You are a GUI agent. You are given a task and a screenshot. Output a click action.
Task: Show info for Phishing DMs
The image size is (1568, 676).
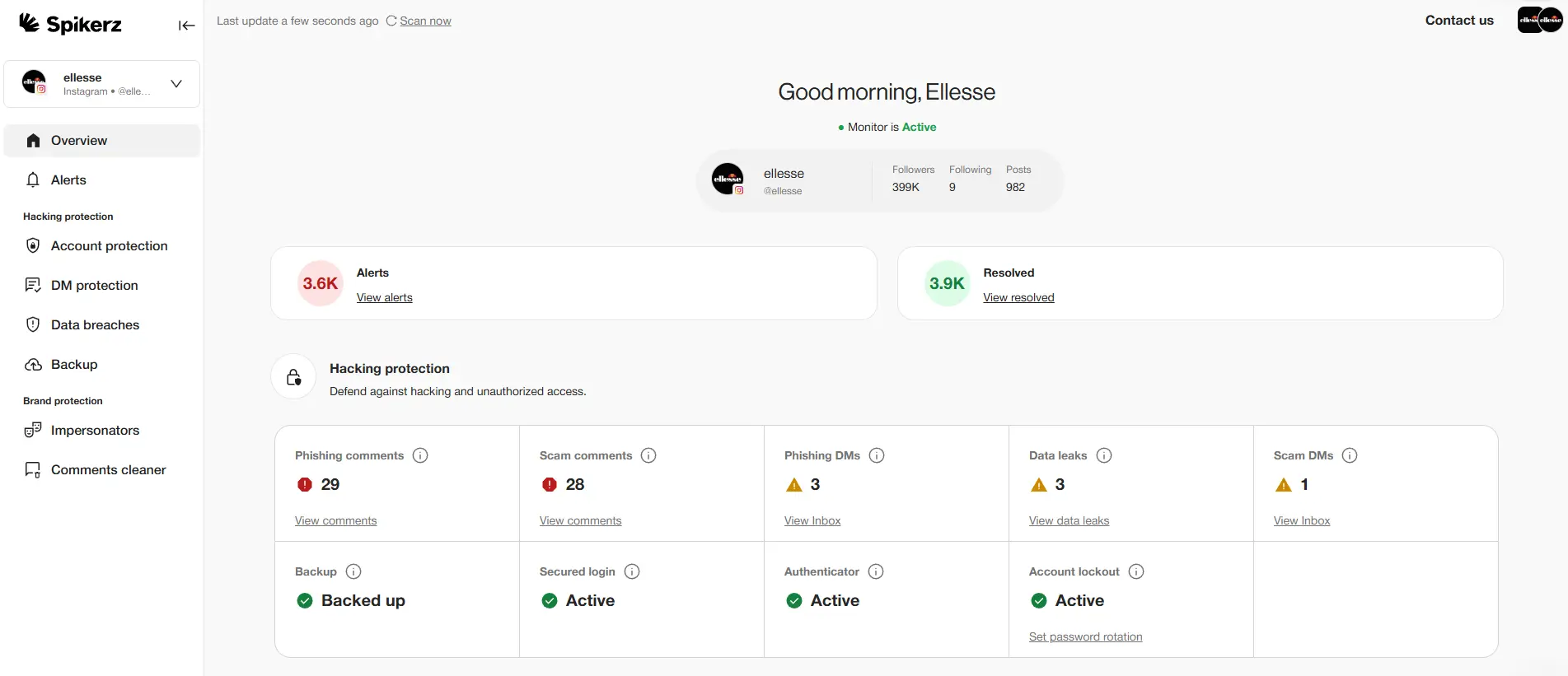(877, 455)
